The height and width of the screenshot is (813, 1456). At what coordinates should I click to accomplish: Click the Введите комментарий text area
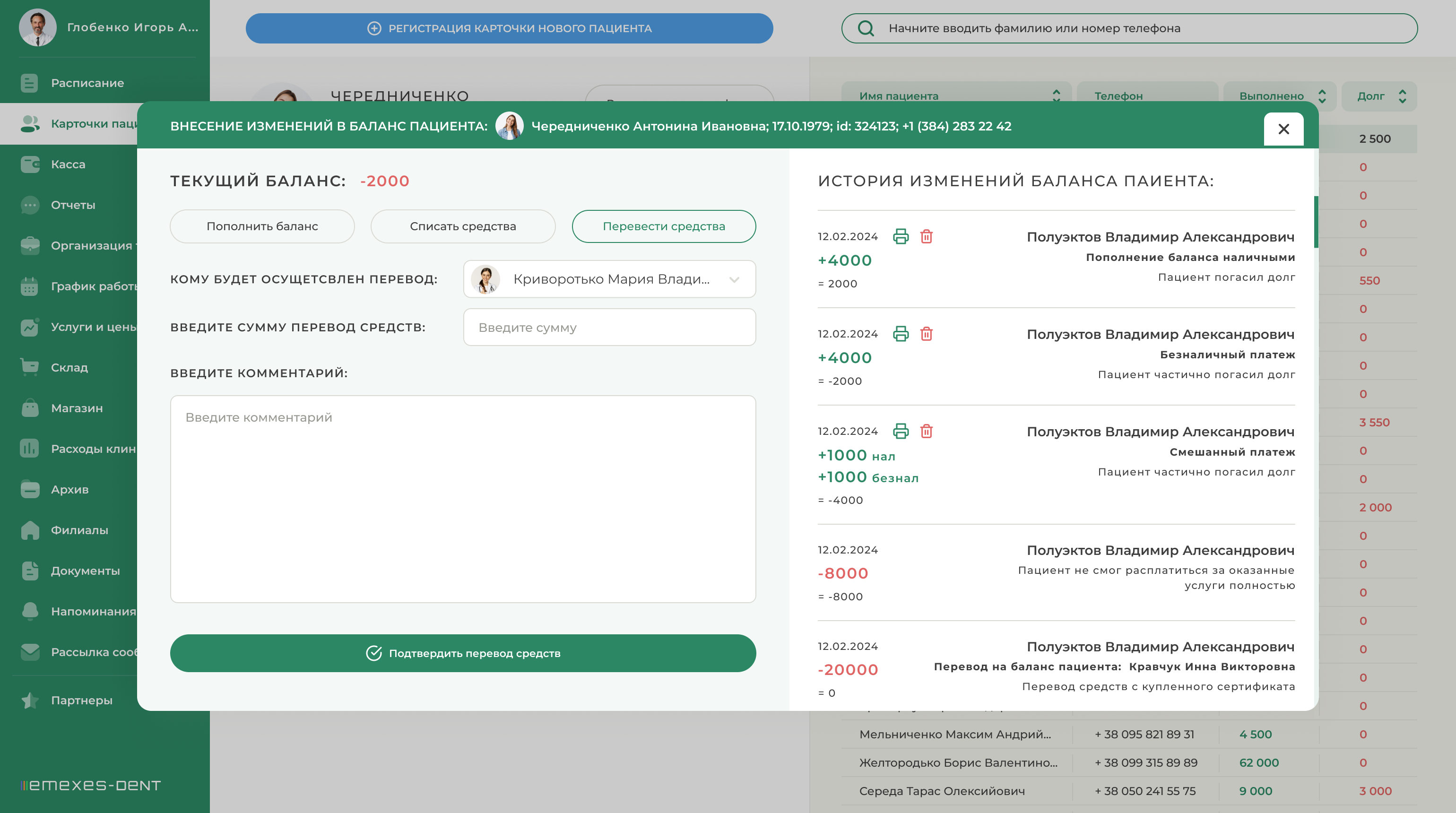(x=463, y=500)
